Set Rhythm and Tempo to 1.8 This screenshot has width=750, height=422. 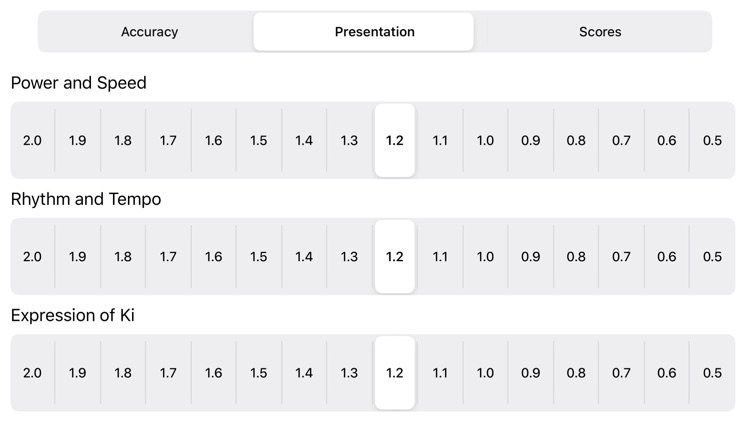(123, 256)
